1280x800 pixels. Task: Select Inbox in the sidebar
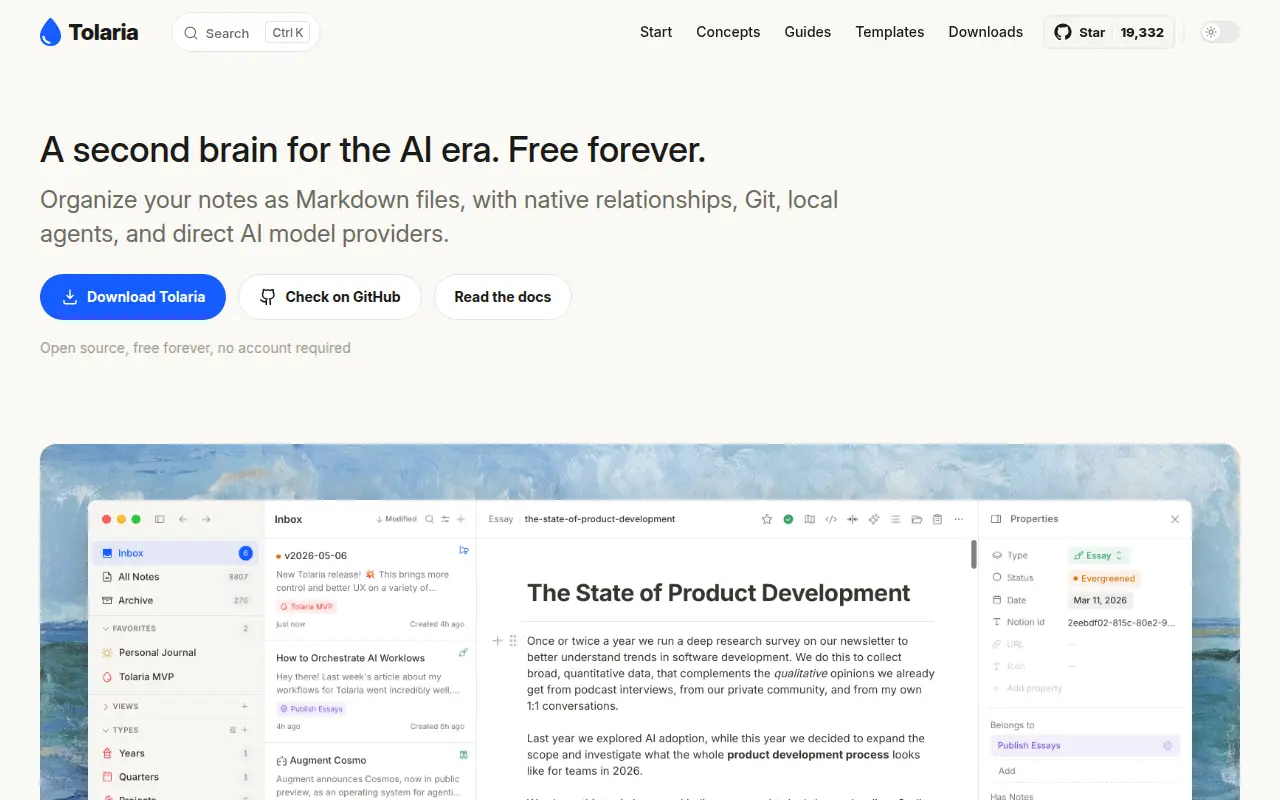pyautogui.click(x=176, y=553)
